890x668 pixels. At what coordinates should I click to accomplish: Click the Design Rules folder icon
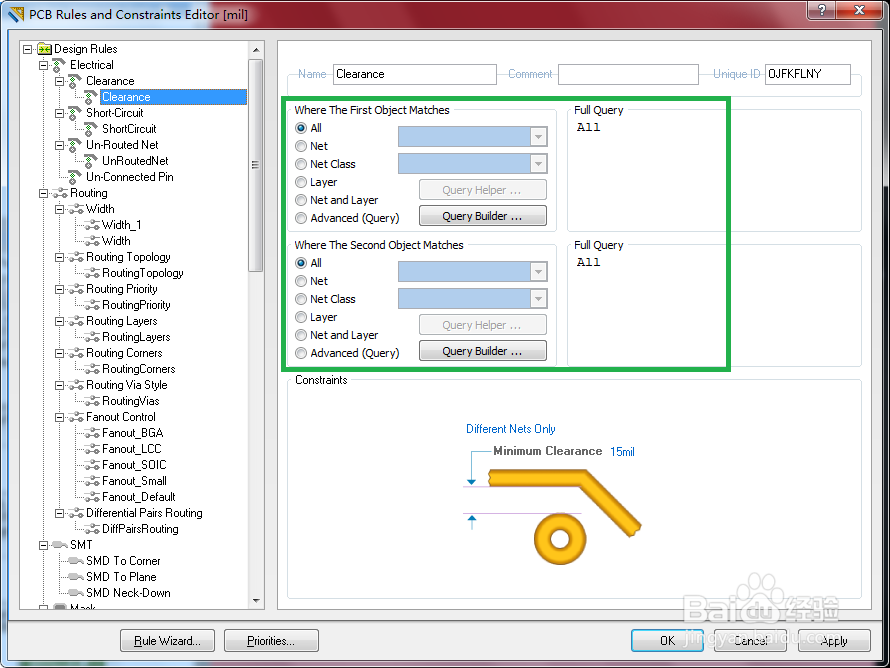[44, 49]
